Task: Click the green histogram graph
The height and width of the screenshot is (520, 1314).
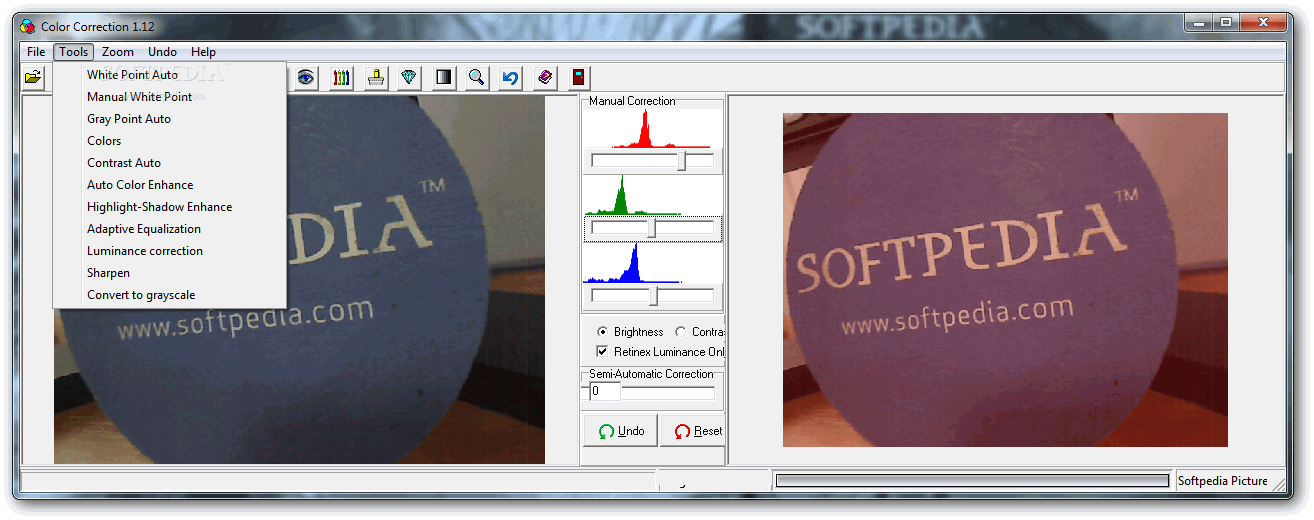Action: tap(652, 196)
